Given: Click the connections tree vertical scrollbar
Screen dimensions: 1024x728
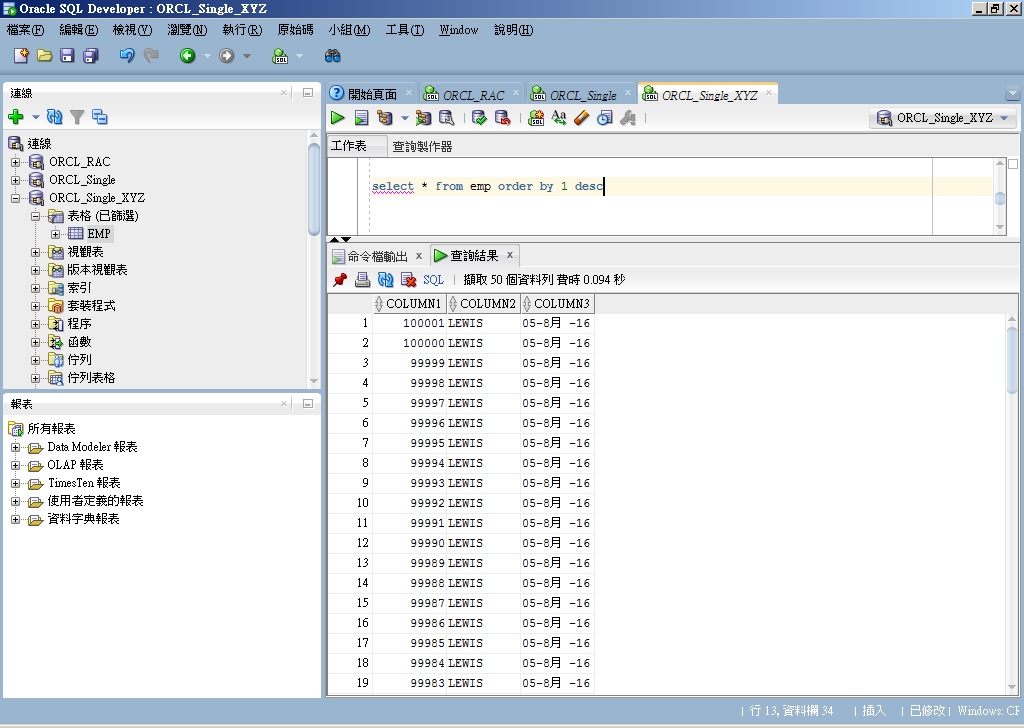Looking at the screenshot, I should pyautogui.click(x=313, y=189).
